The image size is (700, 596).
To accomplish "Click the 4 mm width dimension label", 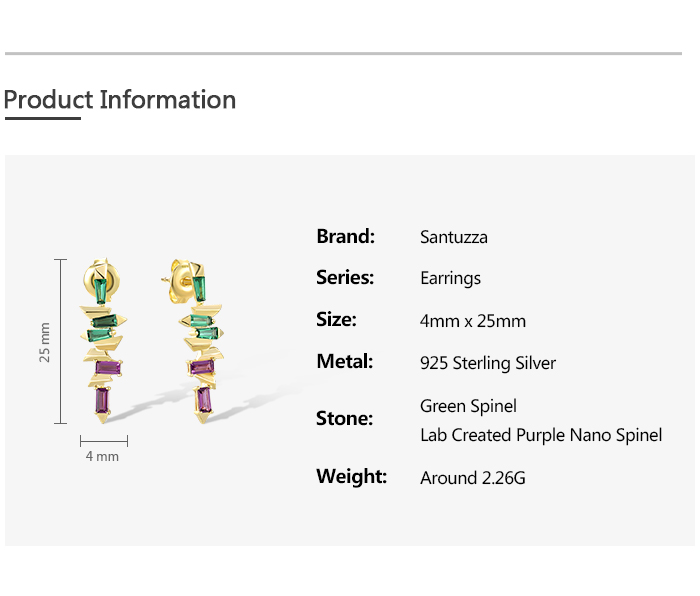I will tap(102, 456).
